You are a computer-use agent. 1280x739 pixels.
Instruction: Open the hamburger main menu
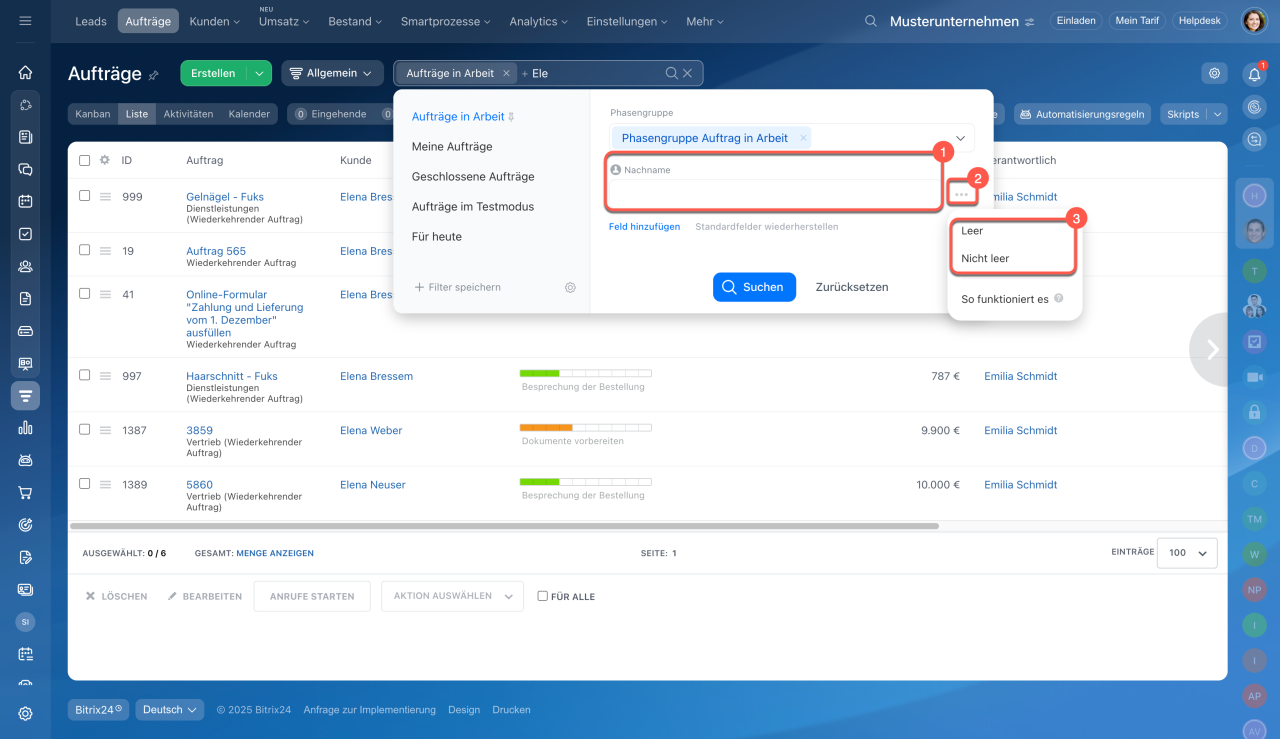[25, 20]
